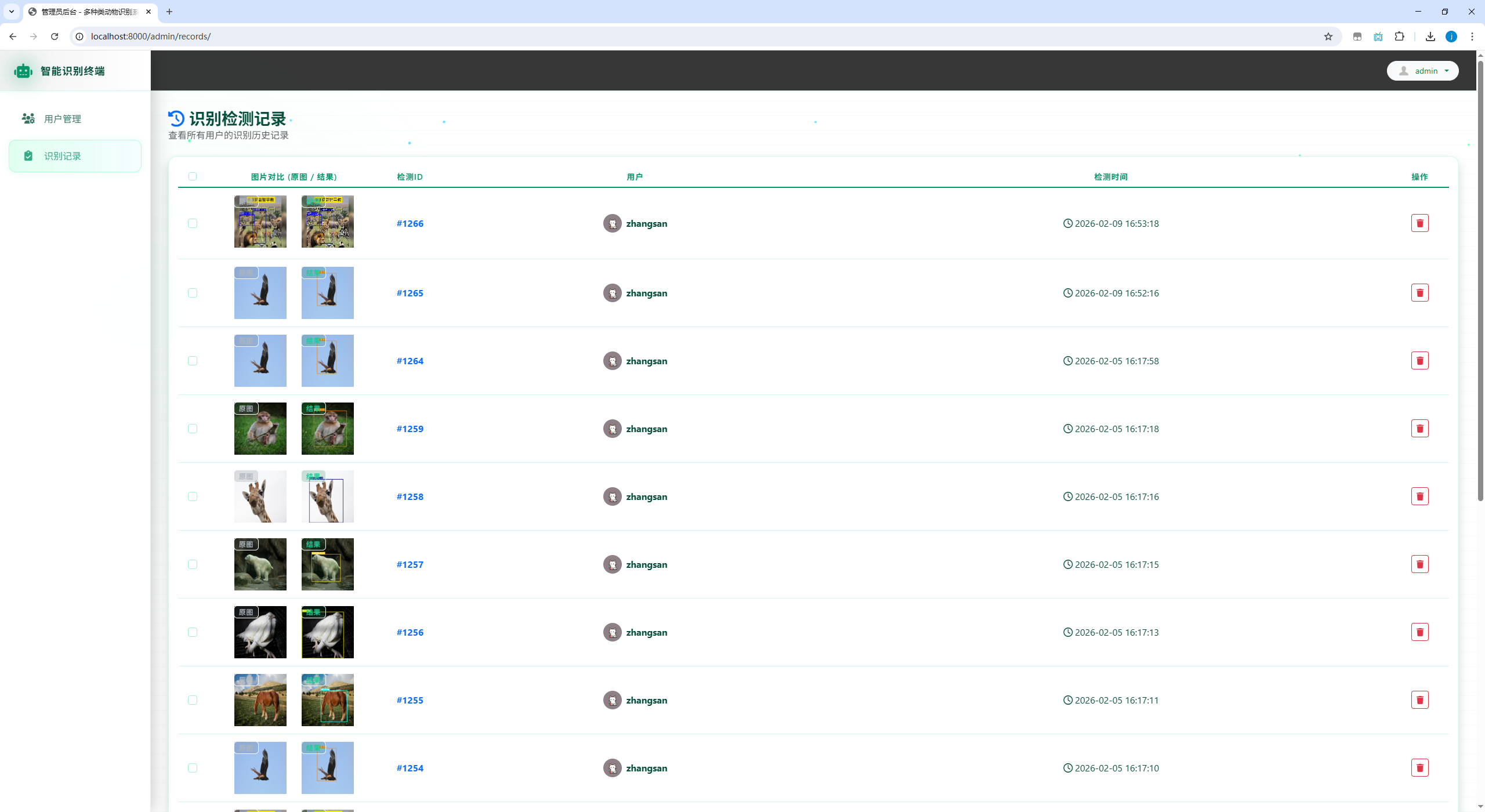Bookmark this page with the star icon
The image size is (1485, 812).
tap(1328, 37)
